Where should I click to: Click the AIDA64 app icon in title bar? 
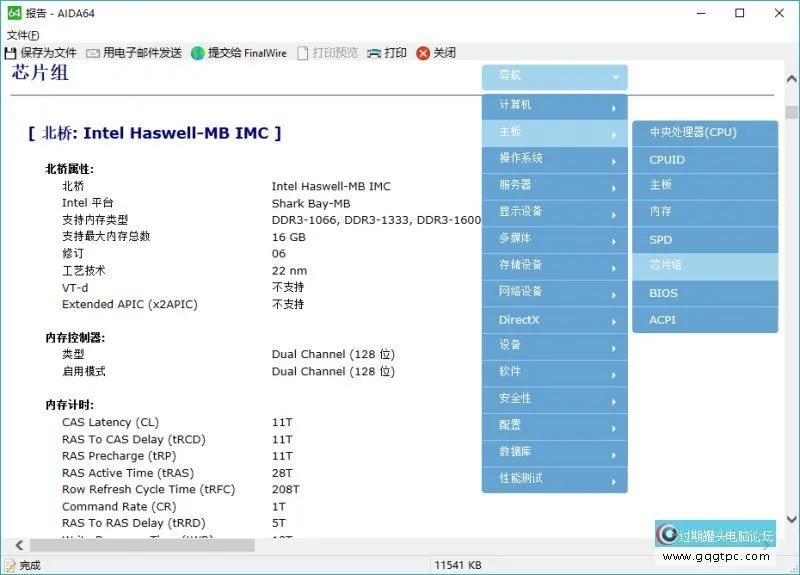[12, 14]
